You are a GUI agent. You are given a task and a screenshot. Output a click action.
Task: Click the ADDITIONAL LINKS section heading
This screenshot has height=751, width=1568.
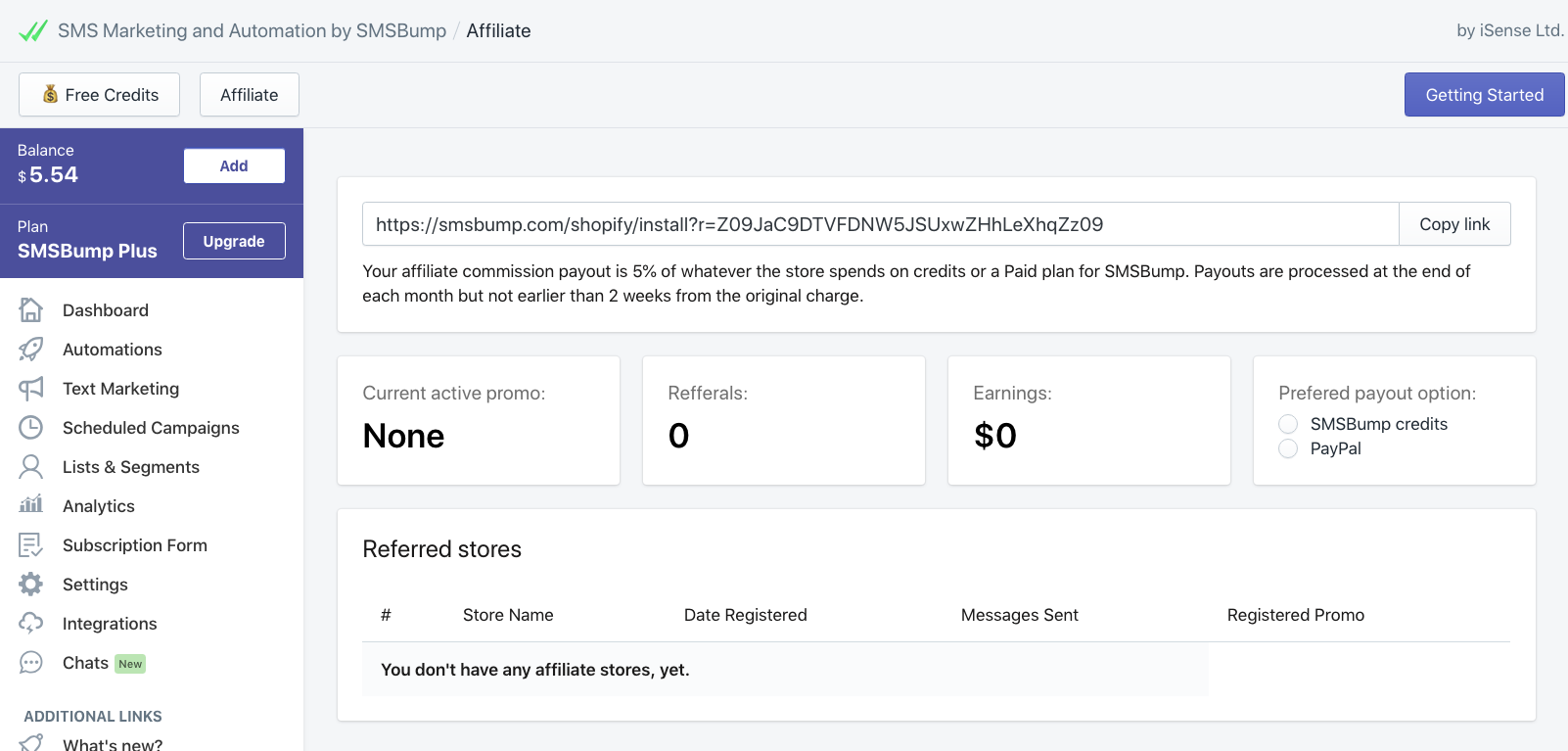point(93,717)
